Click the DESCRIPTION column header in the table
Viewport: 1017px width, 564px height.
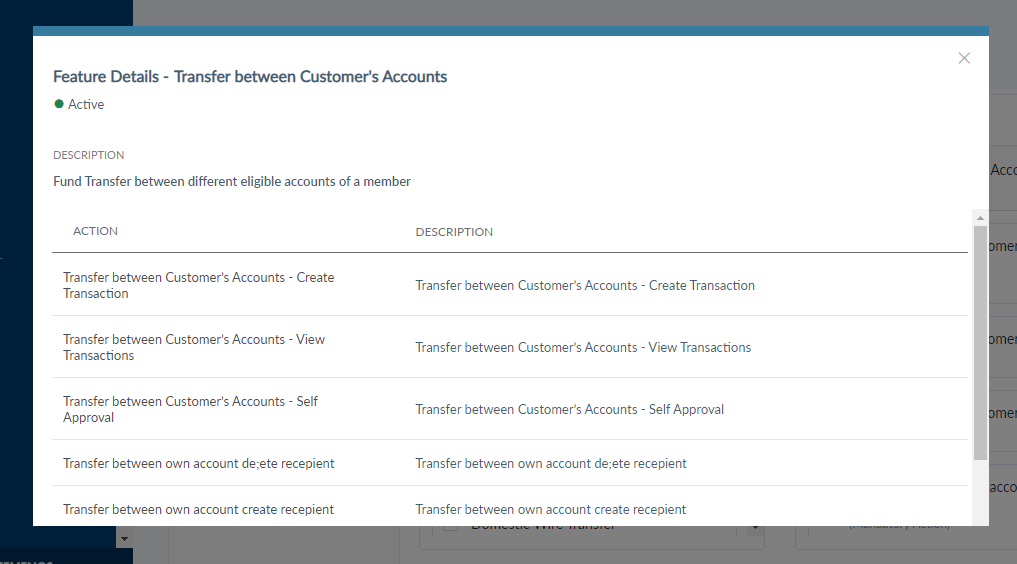(454, 232)
